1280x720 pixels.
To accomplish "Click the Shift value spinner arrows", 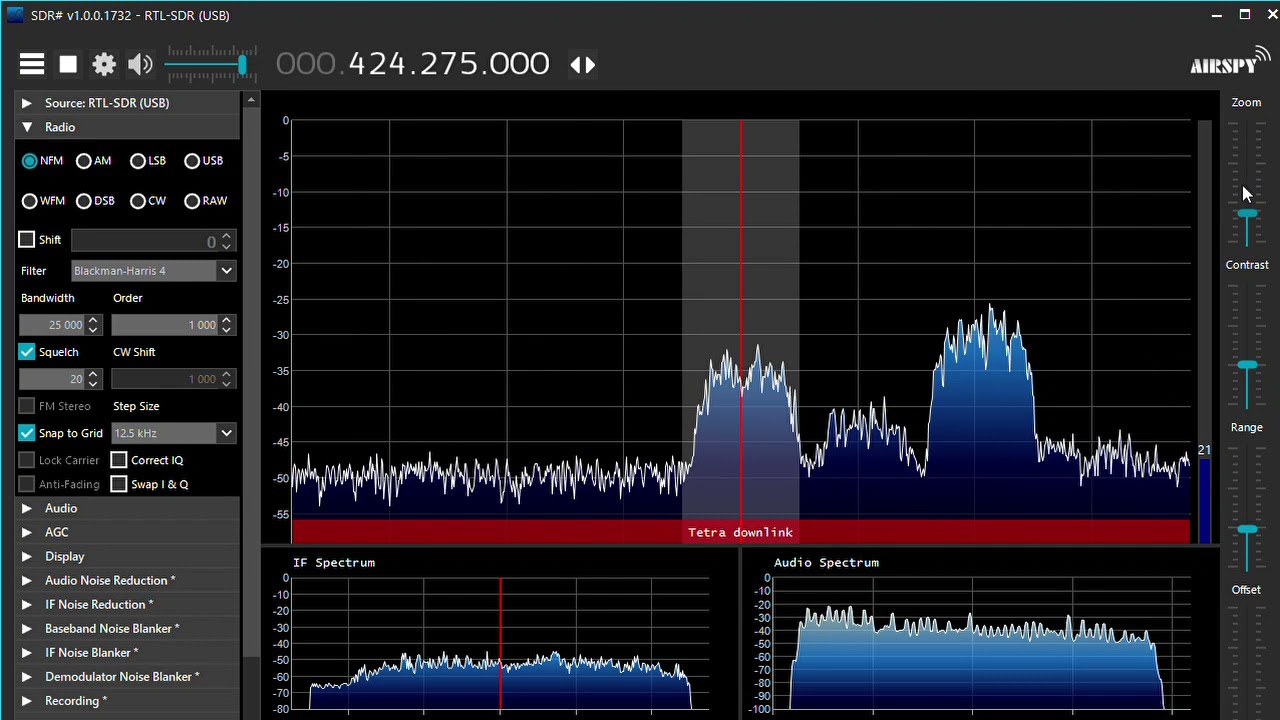I will pyautogui.click(x=226, y=241).
